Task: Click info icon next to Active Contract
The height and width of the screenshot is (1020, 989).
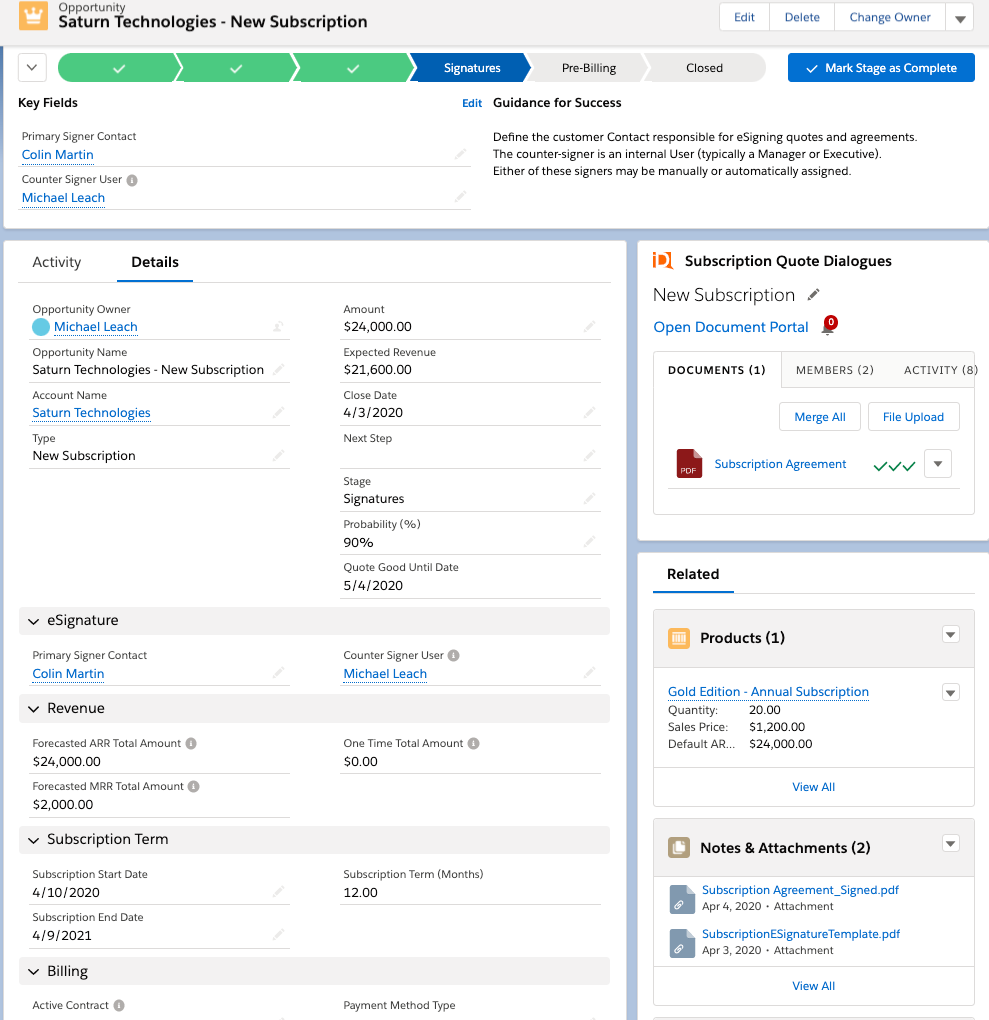Action: coord(118,1006)
